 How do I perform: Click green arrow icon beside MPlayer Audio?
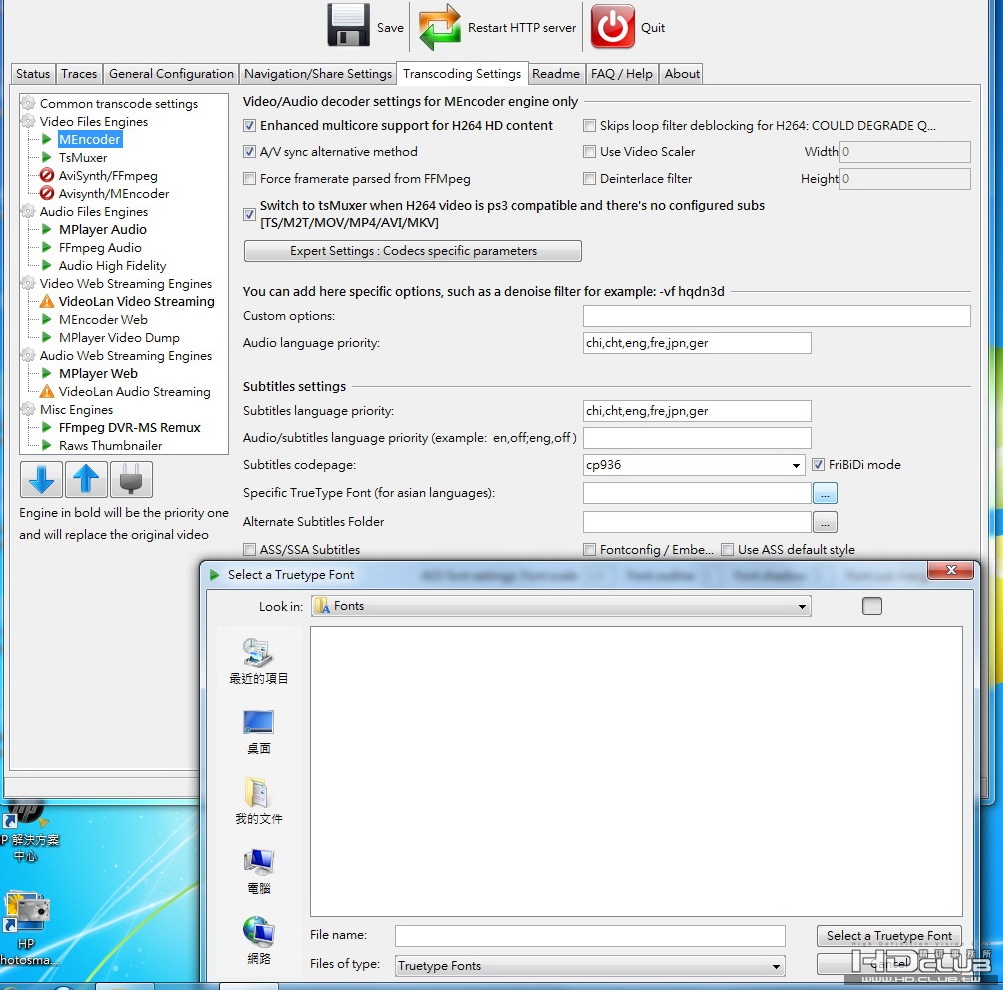coord(47,229)
